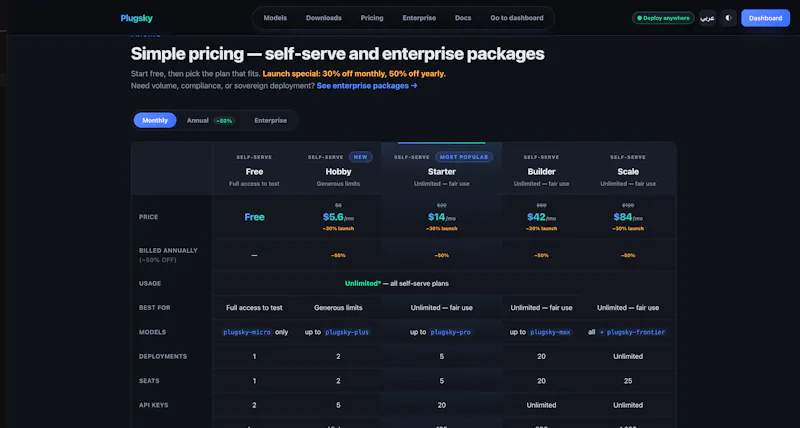Click the Free plan heading
The image size is (800, 428).
[254, 171]
